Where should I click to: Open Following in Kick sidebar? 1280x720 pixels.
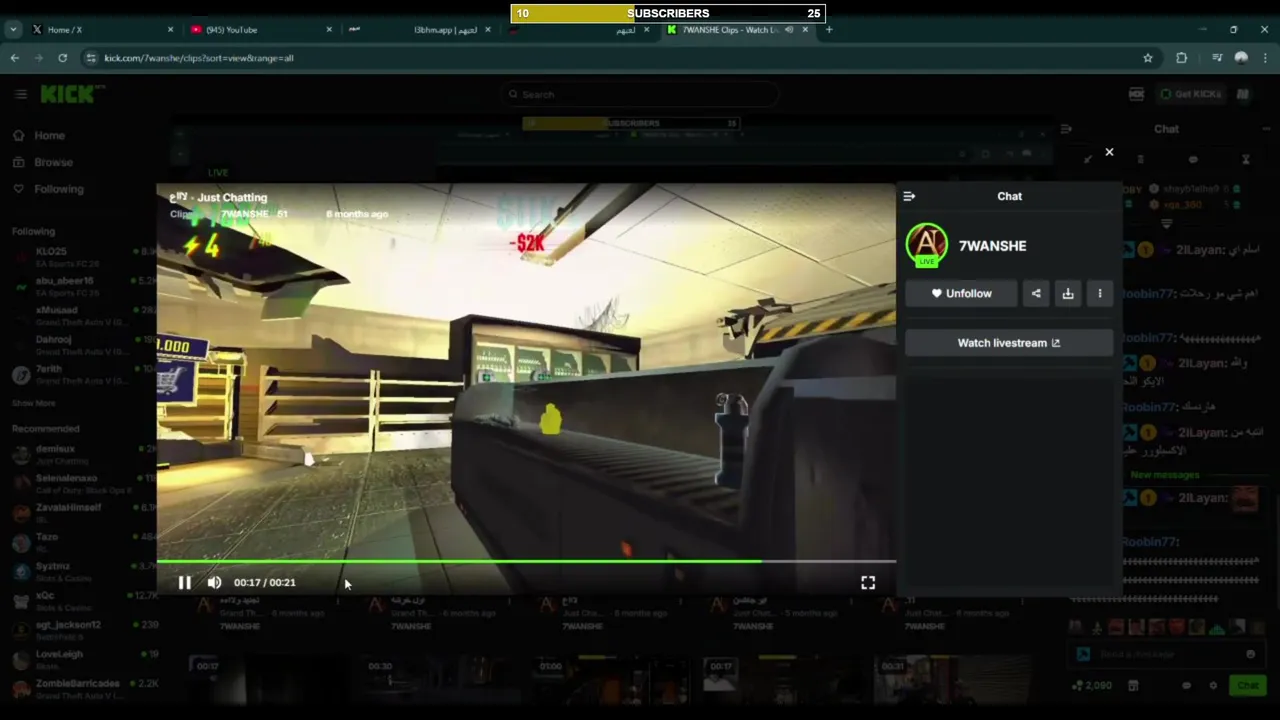(59, 189)
